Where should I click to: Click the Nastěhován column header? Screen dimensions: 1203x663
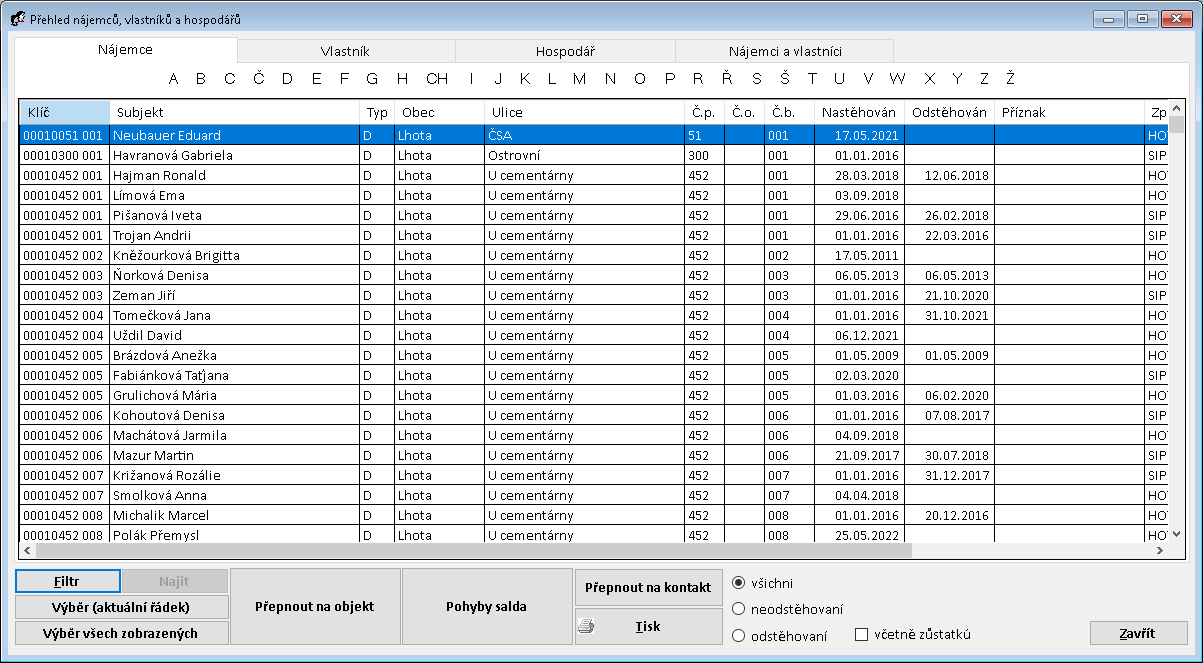tap(860, 113)
